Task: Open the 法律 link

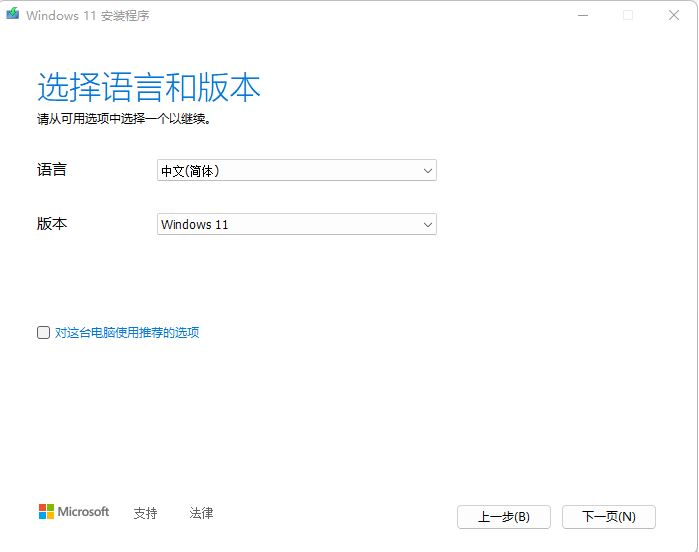Action: pos(201,513)
